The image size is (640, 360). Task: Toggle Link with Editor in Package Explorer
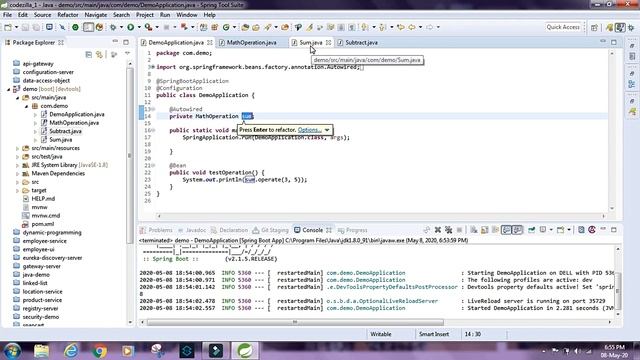point(99,54)
